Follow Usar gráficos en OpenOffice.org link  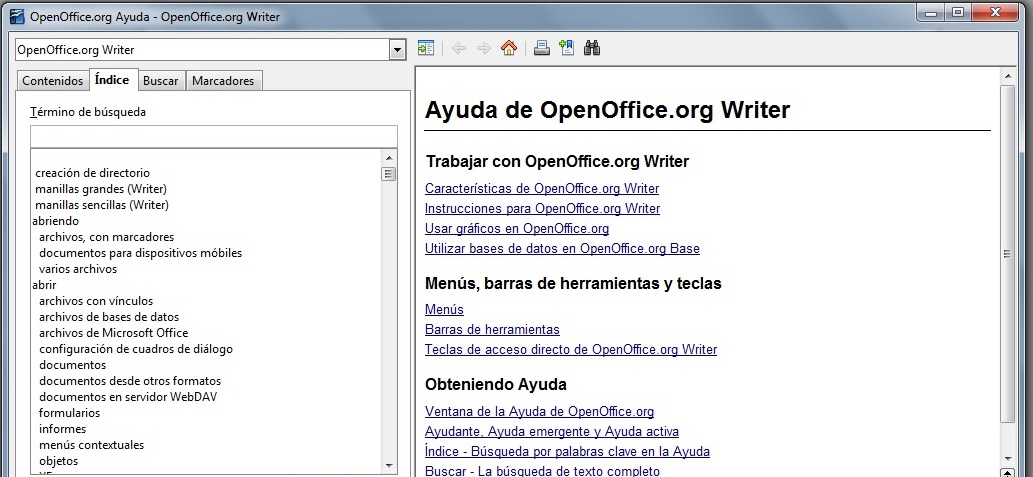point(516,229)
